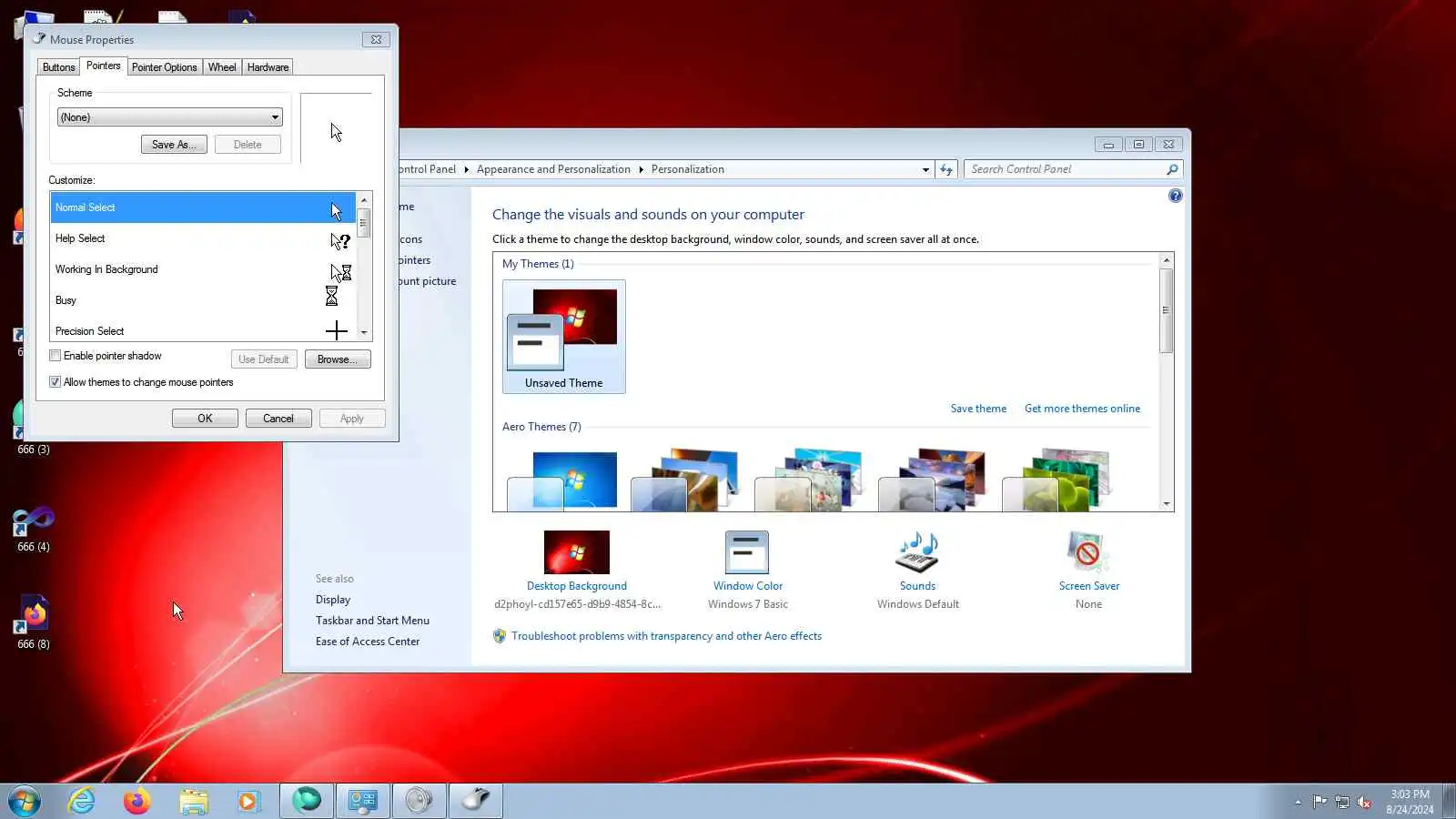Click the Save theme link
1456x819 pixels.
[x=978, y=409]
